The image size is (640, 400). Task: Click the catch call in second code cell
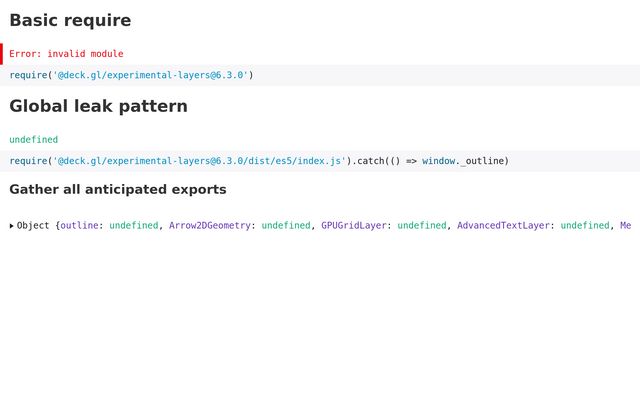click(372, 161)
